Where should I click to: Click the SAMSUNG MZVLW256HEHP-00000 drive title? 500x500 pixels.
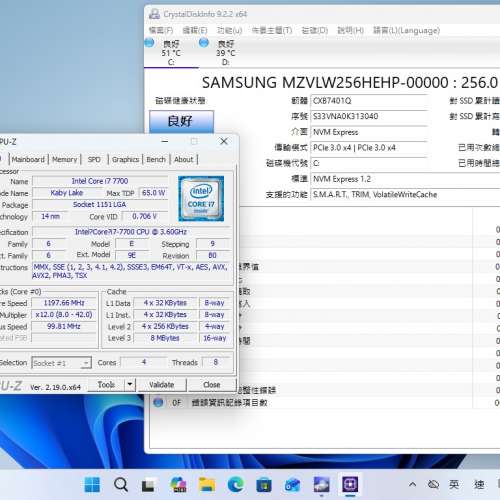click(325, 83)
